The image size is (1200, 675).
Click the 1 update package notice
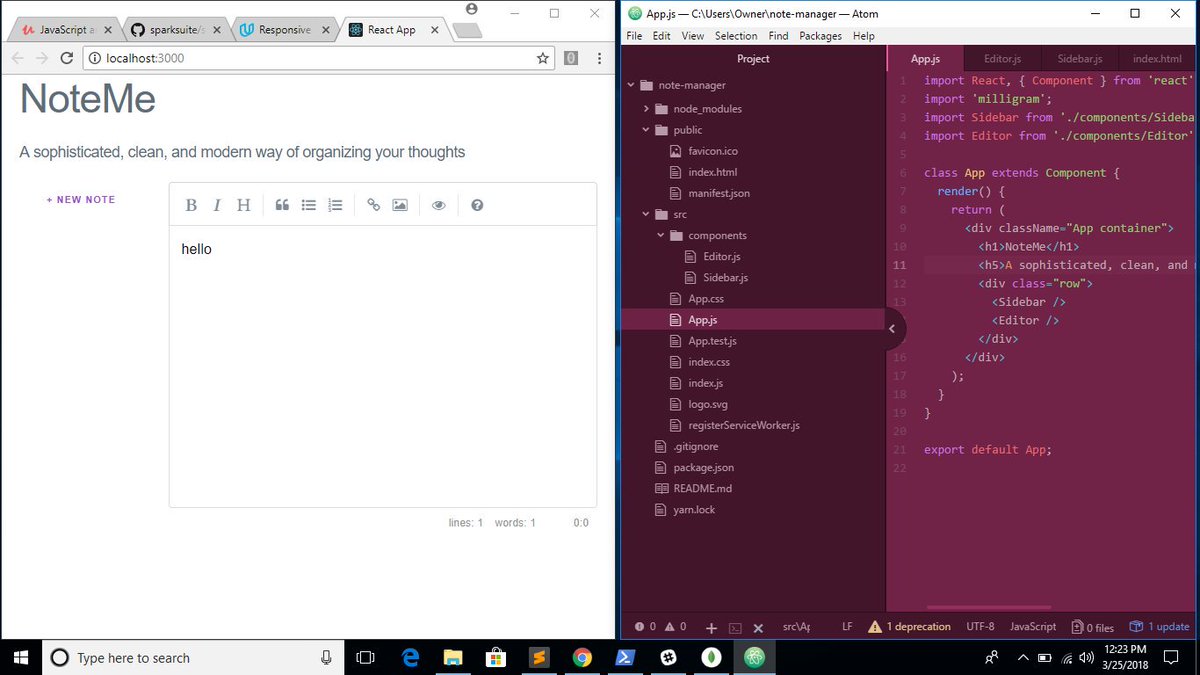tap(1159, 627)
